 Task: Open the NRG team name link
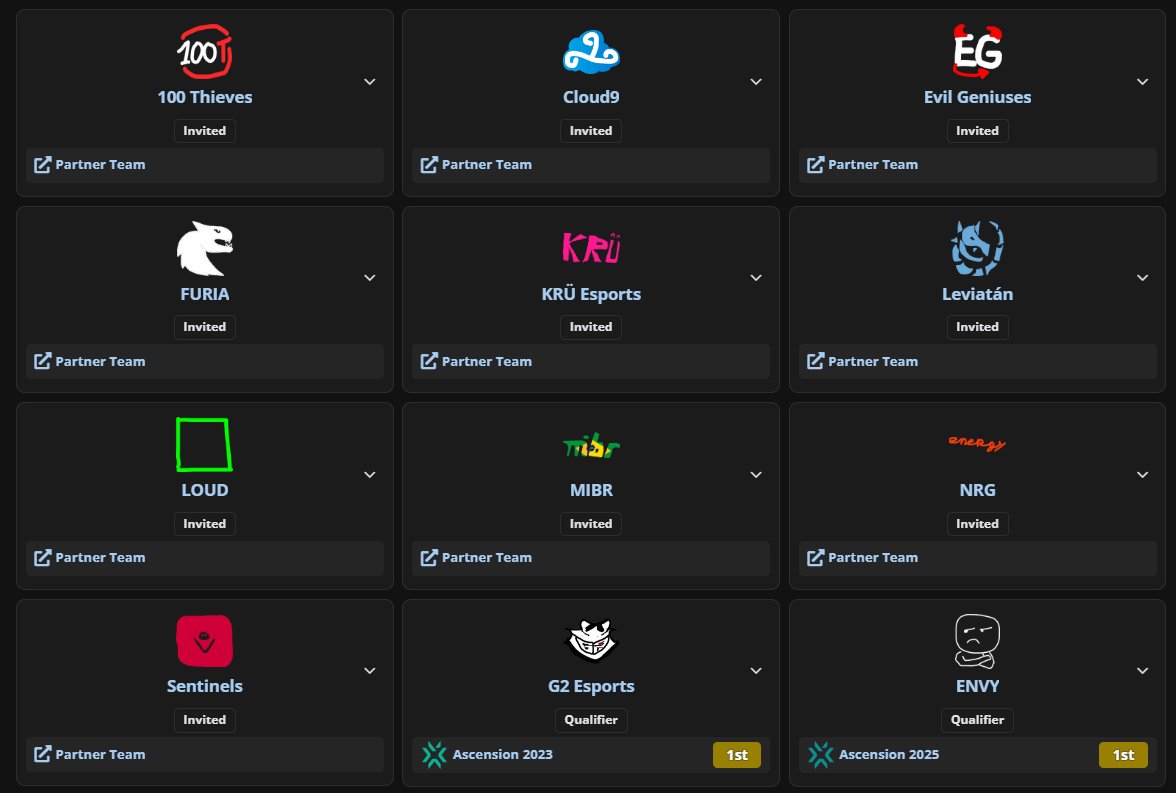977,490
